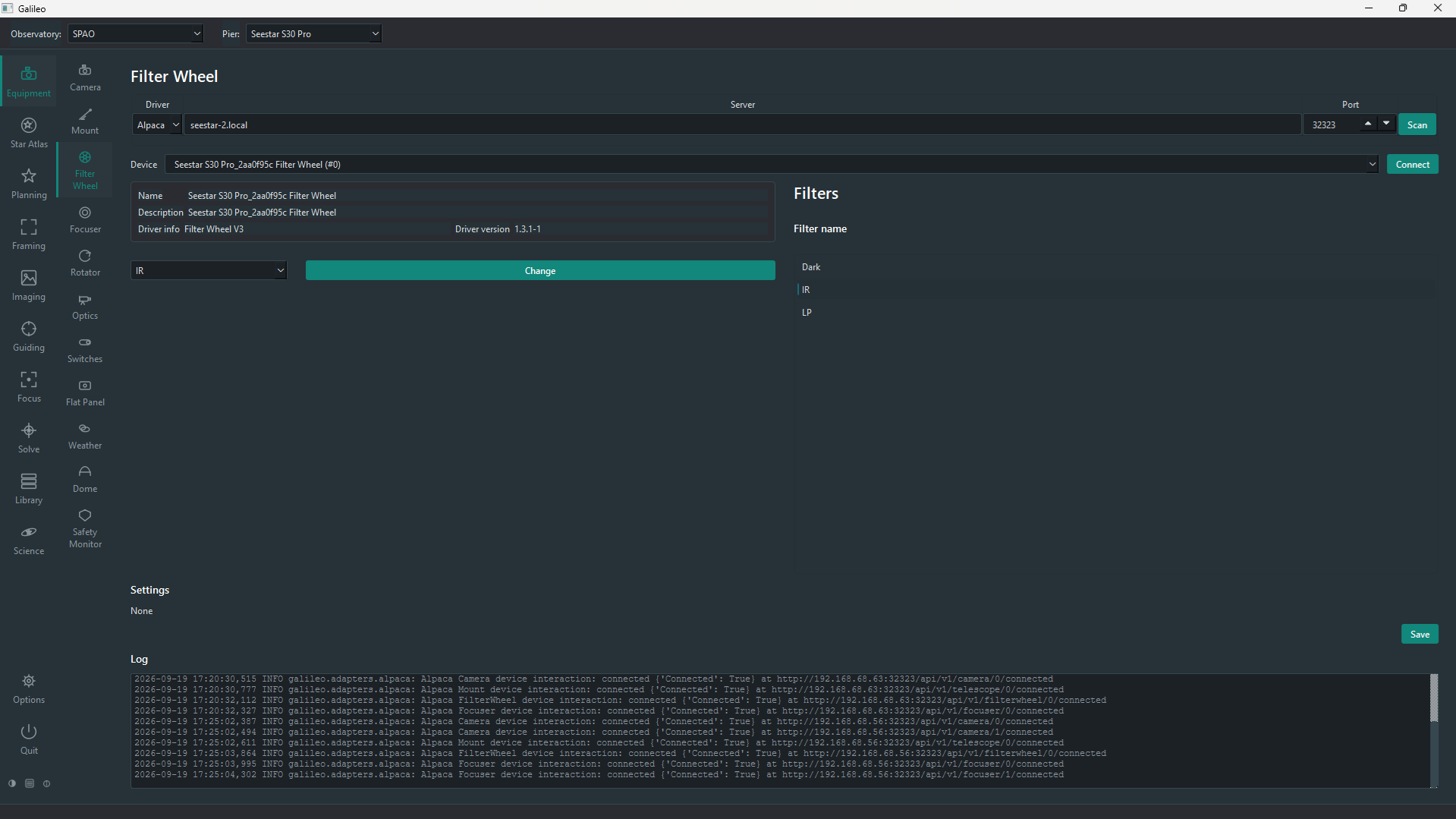Increase the port number with up arrow
The height and width of the screenshot is (819, 1456).
point(1368,124)
